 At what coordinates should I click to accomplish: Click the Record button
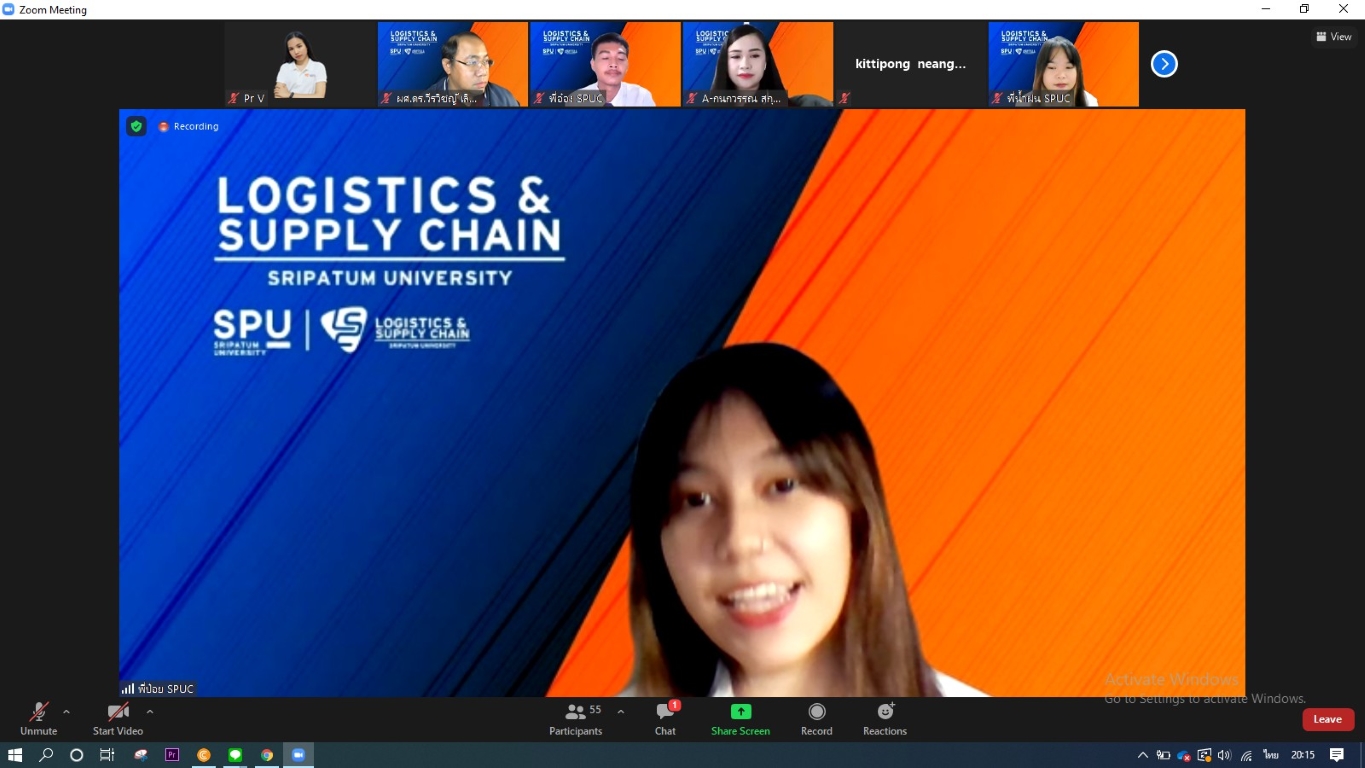[x=817, y=718]
